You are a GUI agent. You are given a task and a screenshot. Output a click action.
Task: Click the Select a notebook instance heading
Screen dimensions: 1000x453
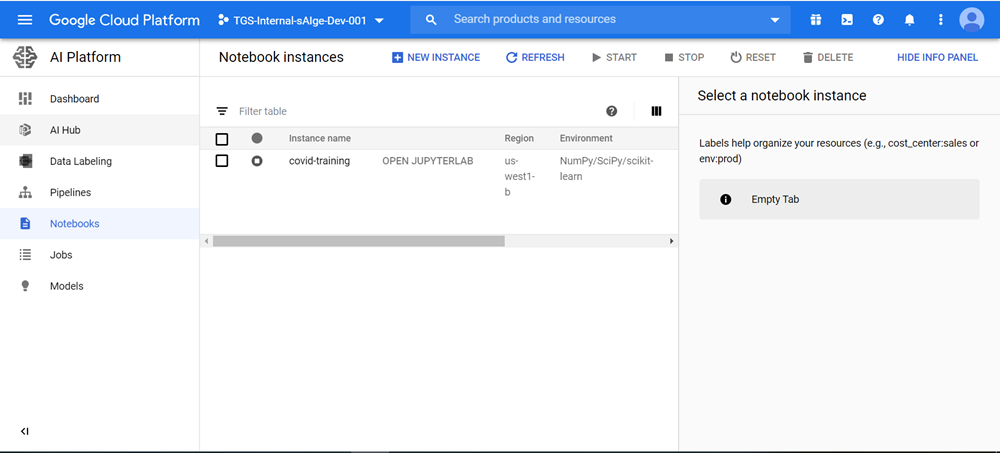tap(782, 96)
